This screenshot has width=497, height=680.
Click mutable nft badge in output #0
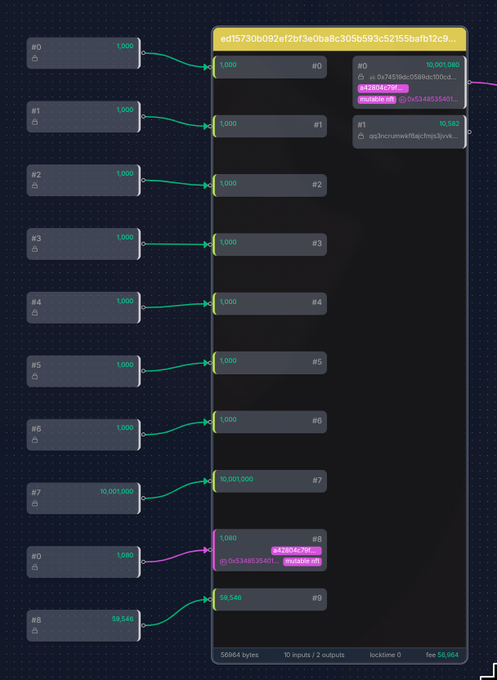[x=377, y=99]
